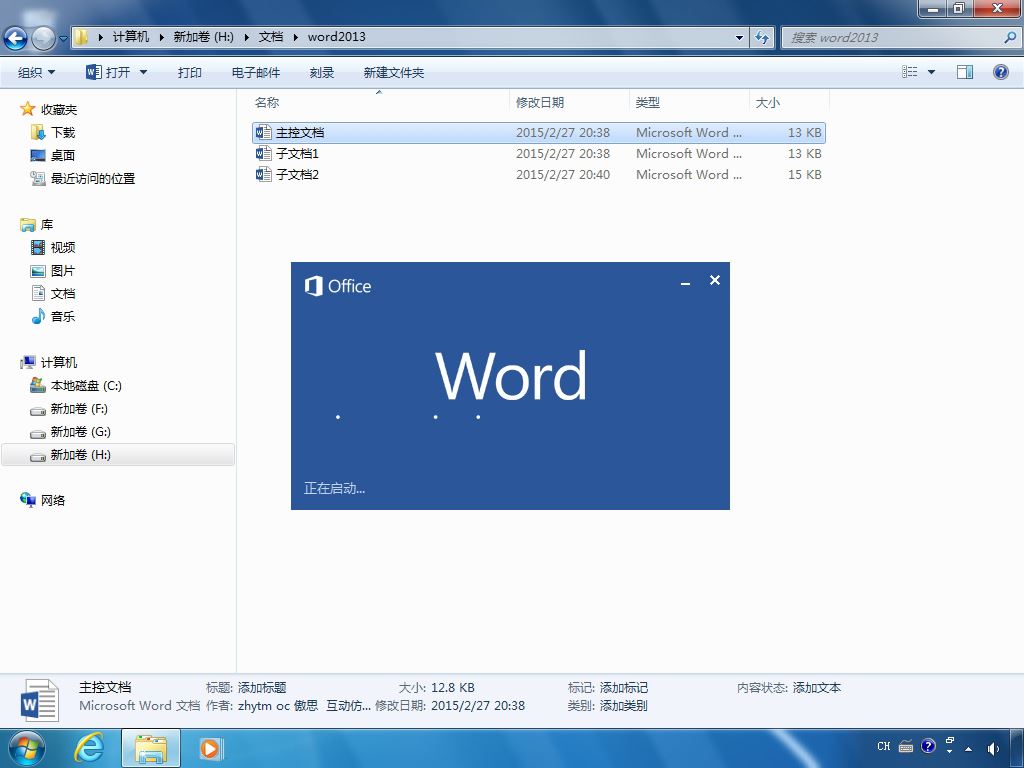Select 计算机 in the navigation pane
The image size is (1024, 768).
59,362
